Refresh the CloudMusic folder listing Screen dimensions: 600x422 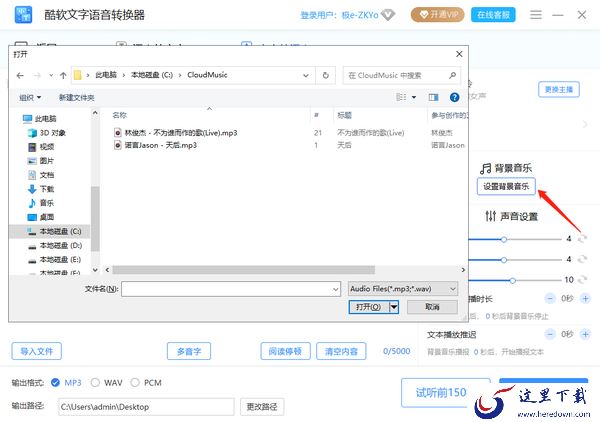326,75
